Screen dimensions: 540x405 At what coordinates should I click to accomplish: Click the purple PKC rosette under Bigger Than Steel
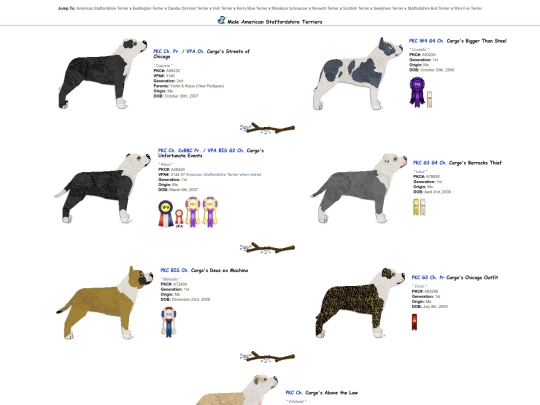(417, 92)
